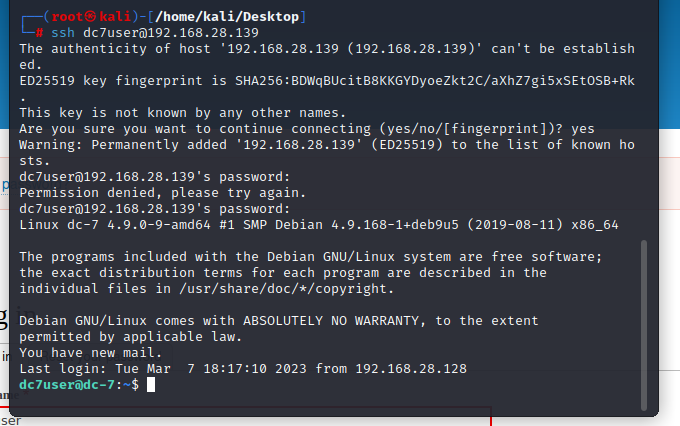Click the dc7user@192.168.28.139 ssh target text
Screen dimensions: 680x426
point(171,33)
